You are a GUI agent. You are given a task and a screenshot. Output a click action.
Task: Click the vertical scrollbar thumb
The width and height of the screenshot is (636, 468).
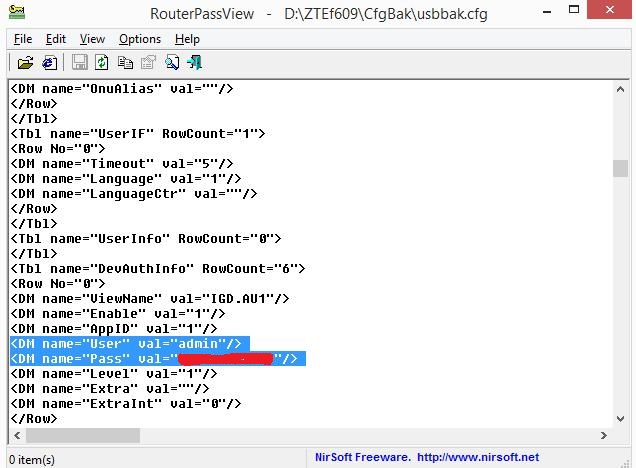pyautogui.click(x=620, y=168)
